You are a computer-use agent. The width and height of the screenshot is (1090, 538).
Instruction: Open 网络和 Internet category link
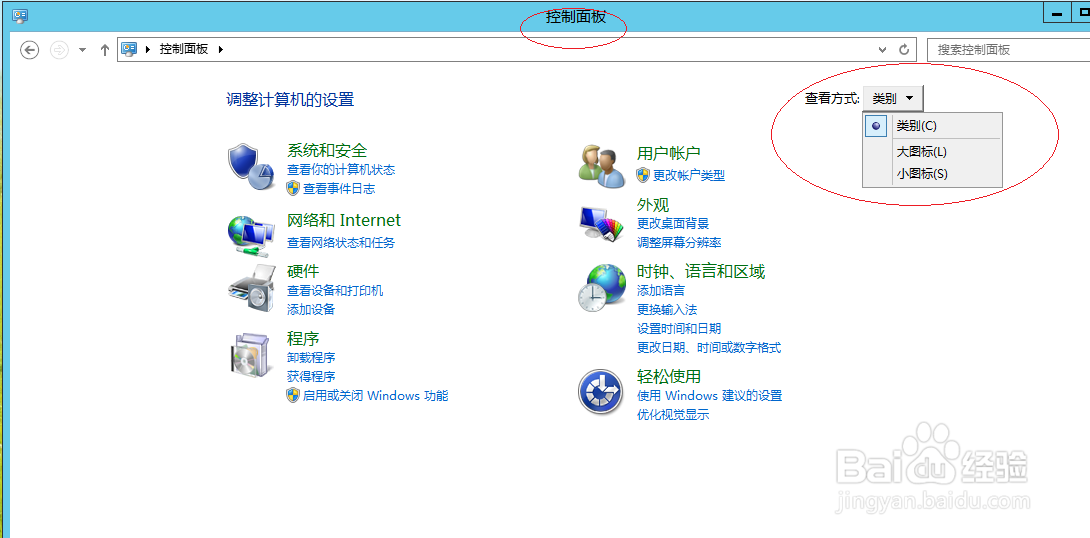point(344,220)
